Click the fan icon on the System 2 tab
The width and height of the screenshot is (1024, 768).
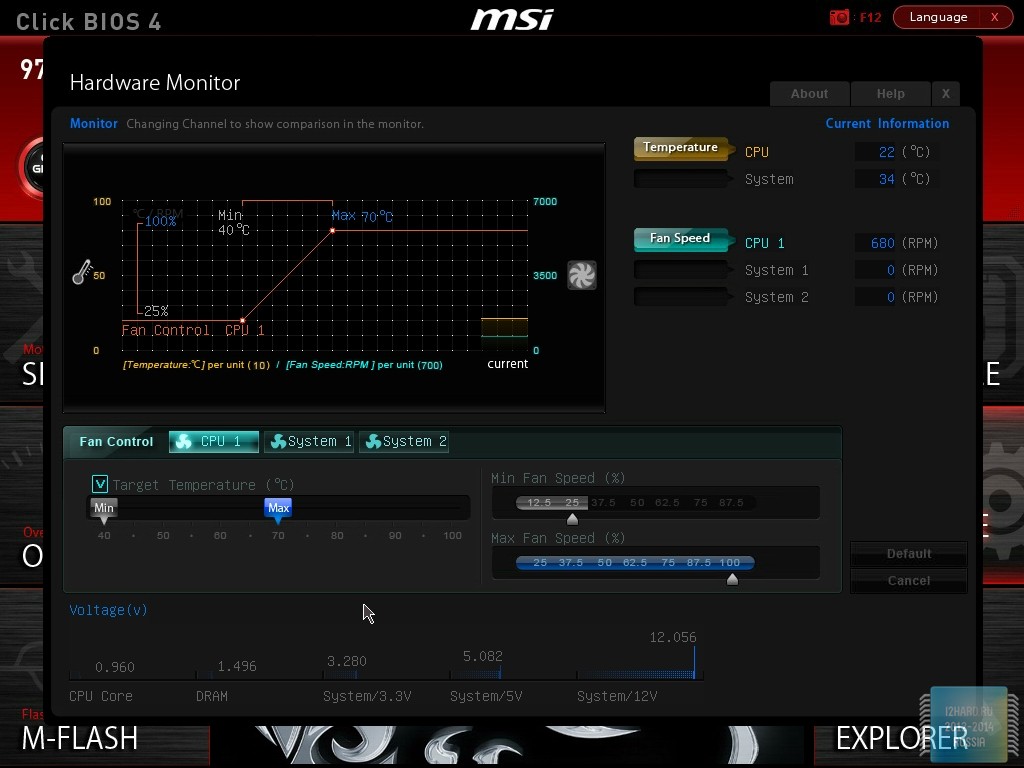coord(373,441)
